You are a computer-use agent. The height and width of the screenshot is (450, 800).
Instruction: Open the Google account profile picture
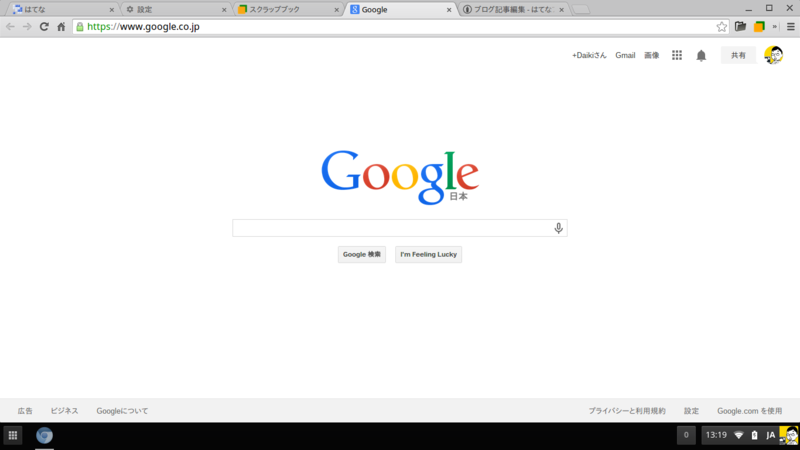[773, 55]
